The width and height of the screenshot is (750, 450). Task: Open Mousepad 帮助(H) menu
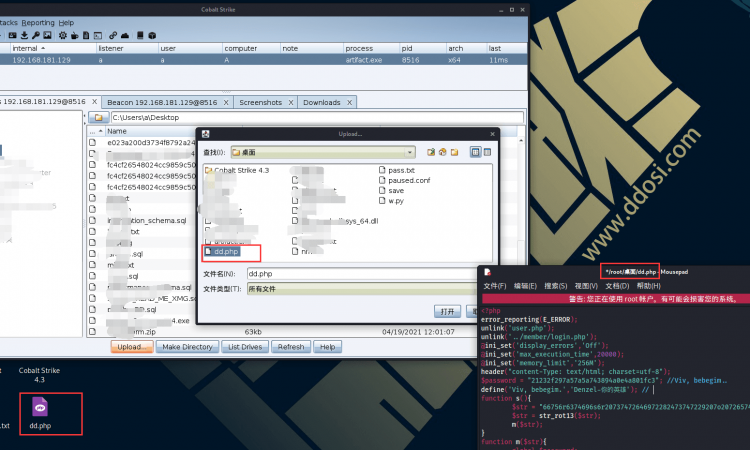(648, 286)
